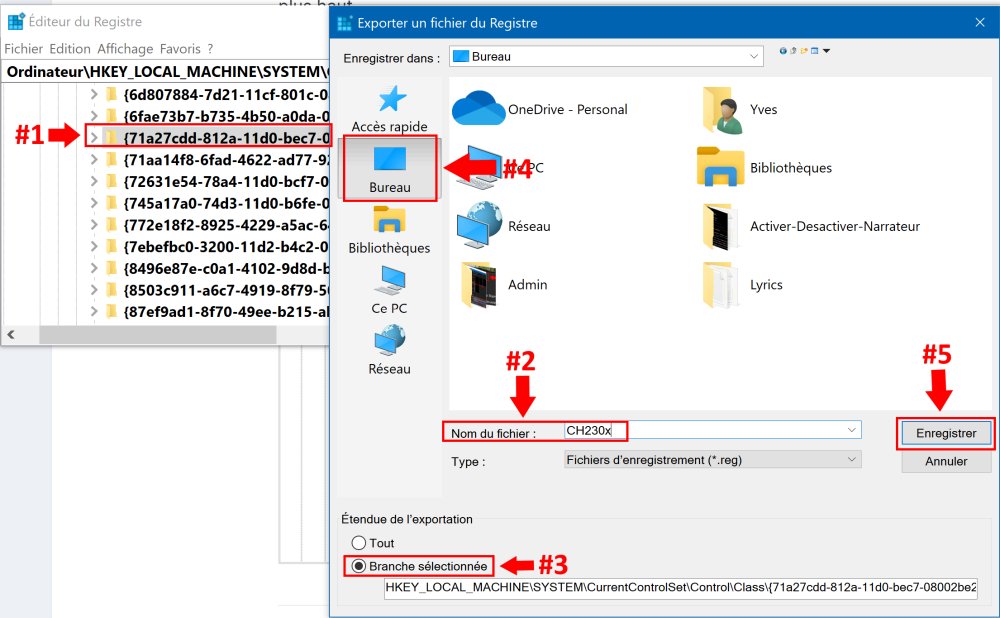Image resolution: width=1000 pixels, height=618 pixels.
Task: Open the file Type dropdown list
Action: (712, 460)
